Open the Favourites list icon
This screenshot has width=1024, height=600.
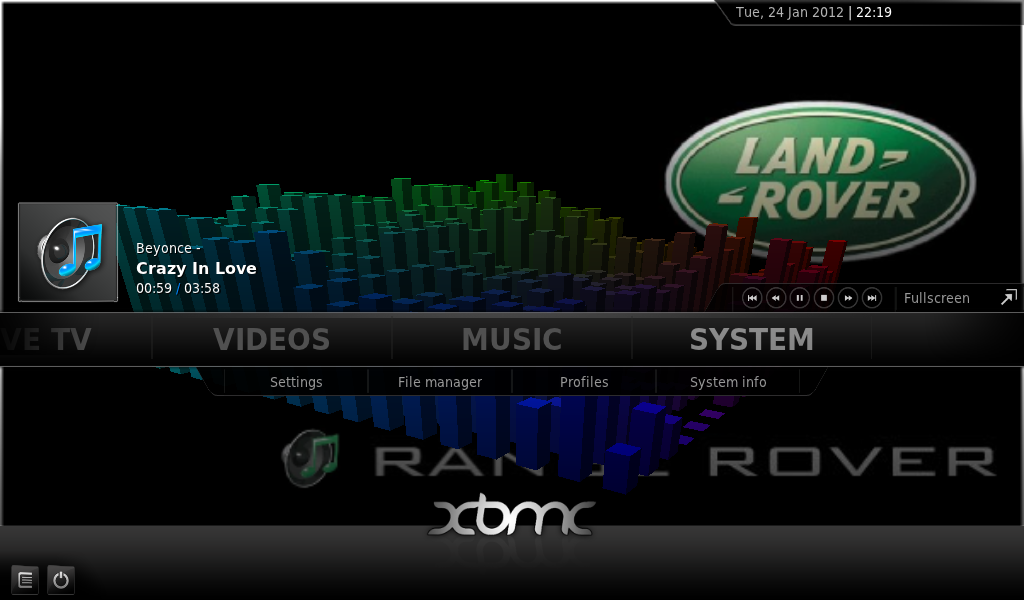(x=25, y=580)
